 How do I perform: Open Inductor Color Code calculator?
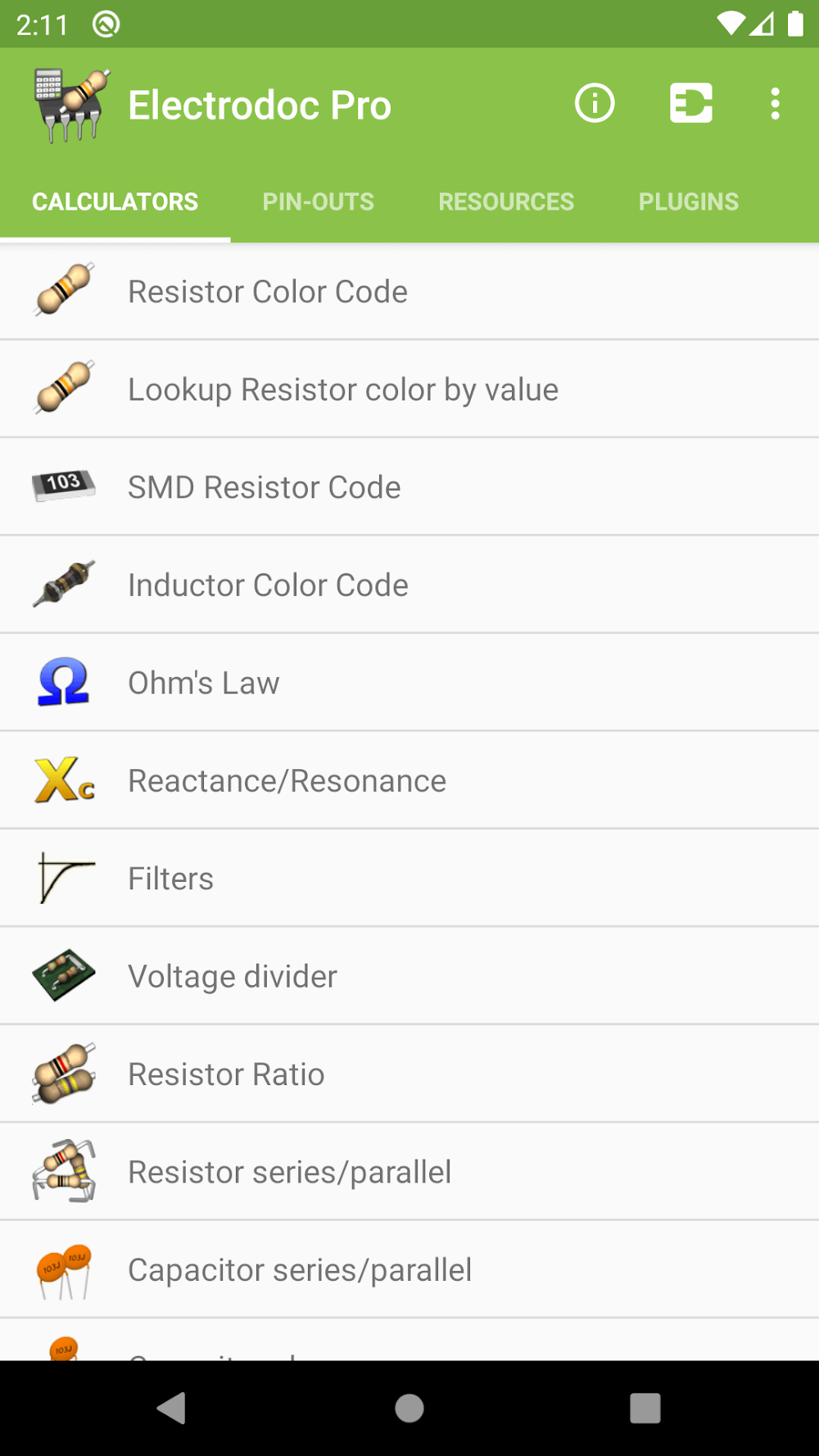(268, 586)
